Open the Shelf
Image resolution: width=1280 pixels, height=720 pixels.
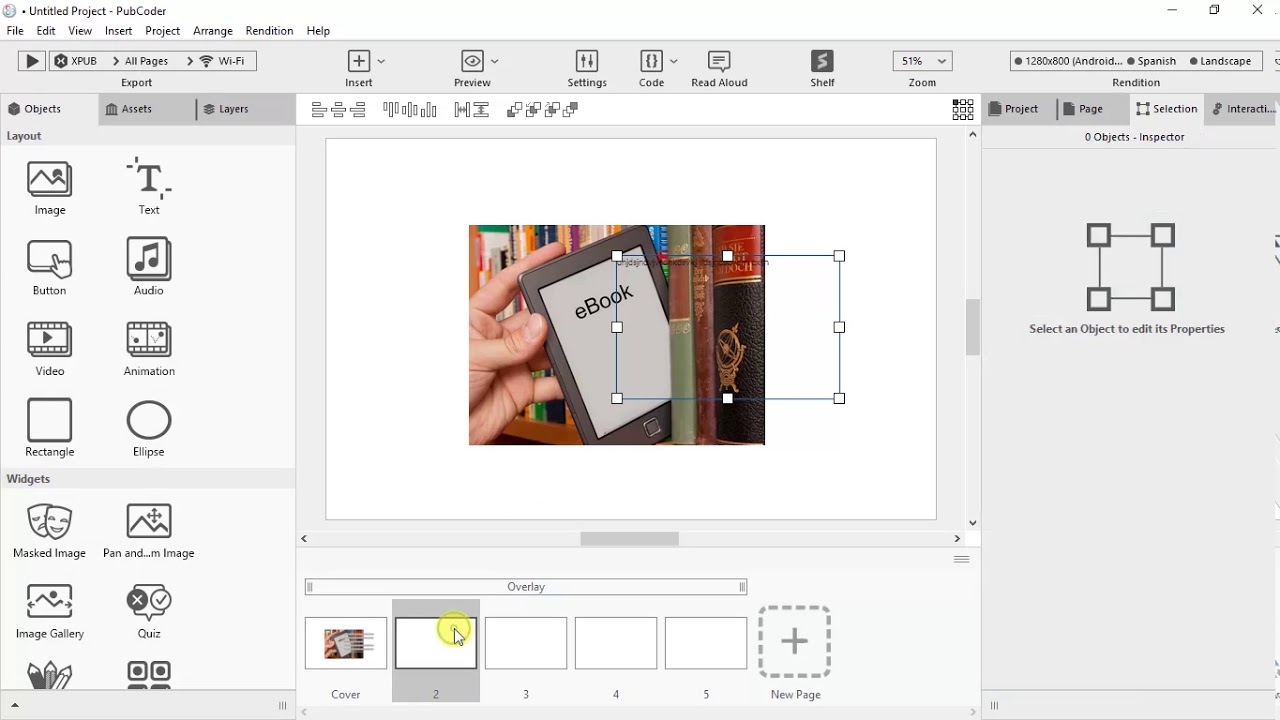point(822,69)
